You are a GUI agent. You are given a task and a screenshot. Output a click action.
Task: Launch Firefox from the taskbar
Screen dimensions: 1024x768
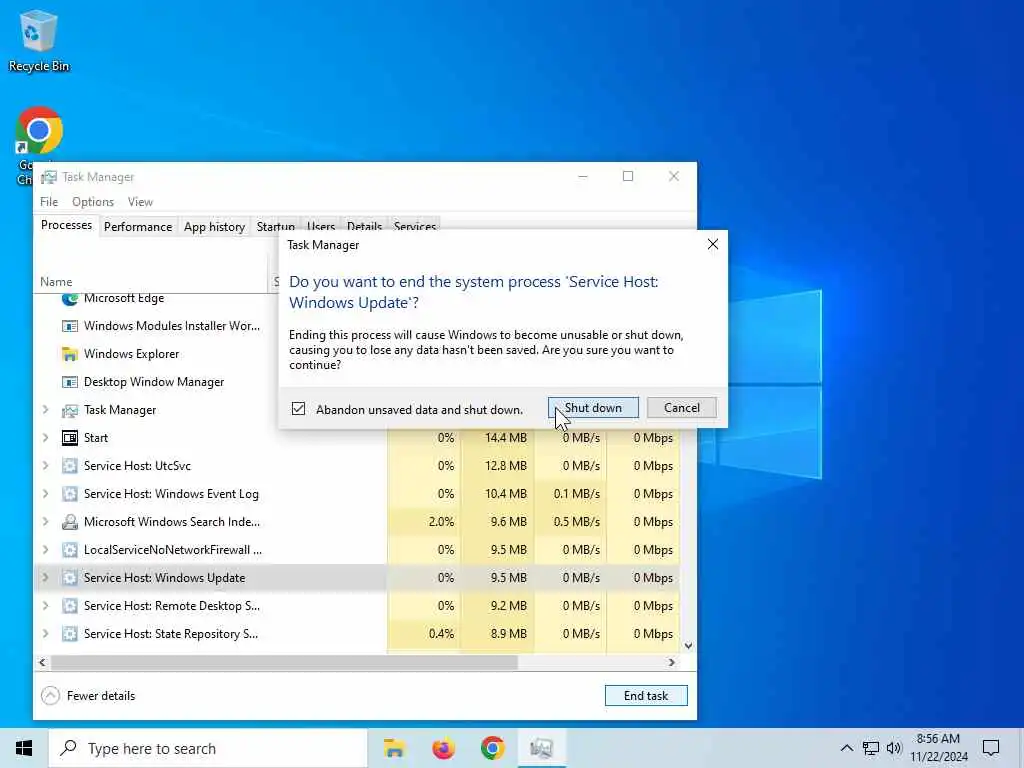click(x=443, y=748)
